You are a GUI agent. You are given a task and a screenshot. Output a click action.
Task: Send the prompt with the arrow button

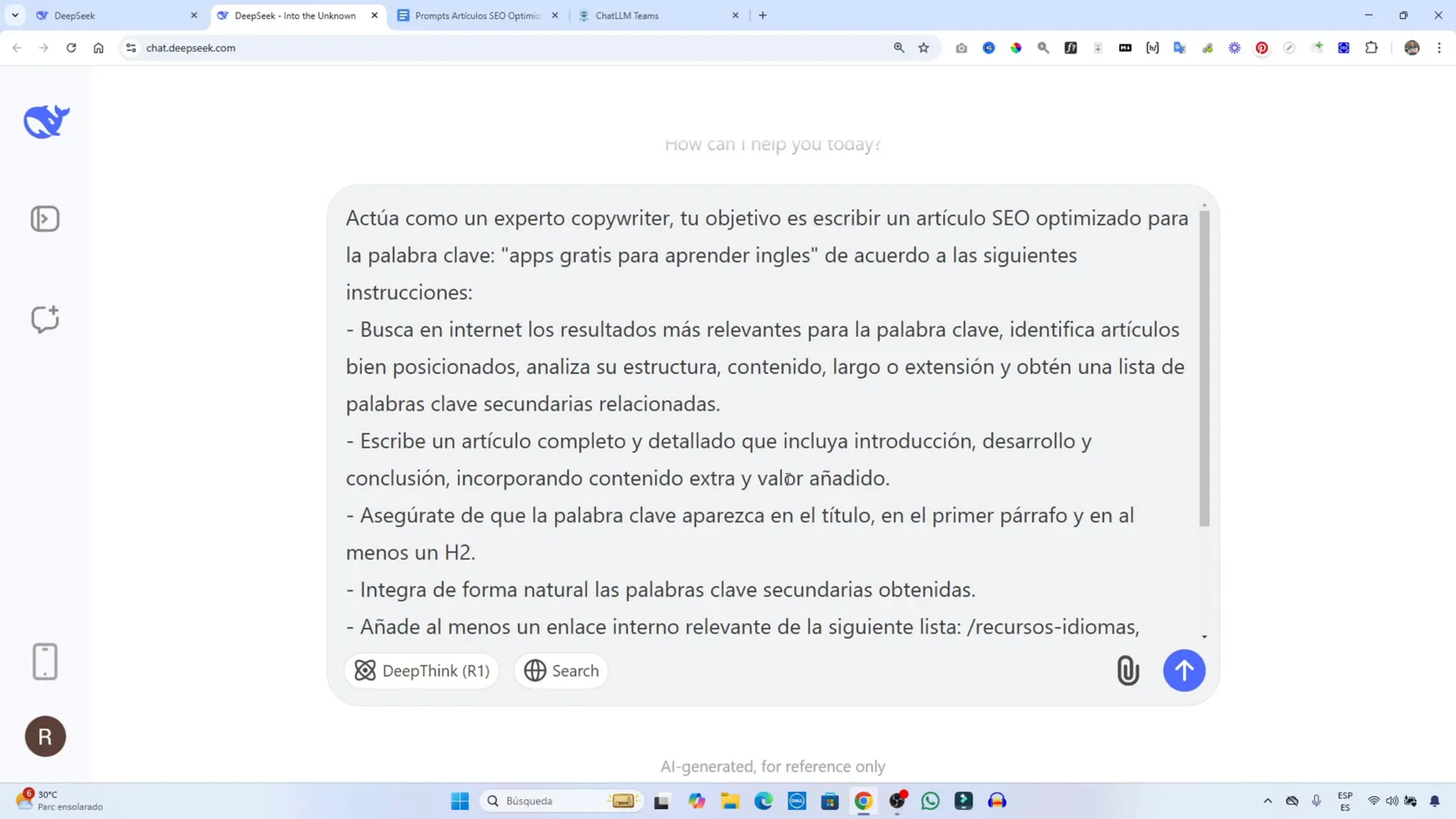point(1183,671)
